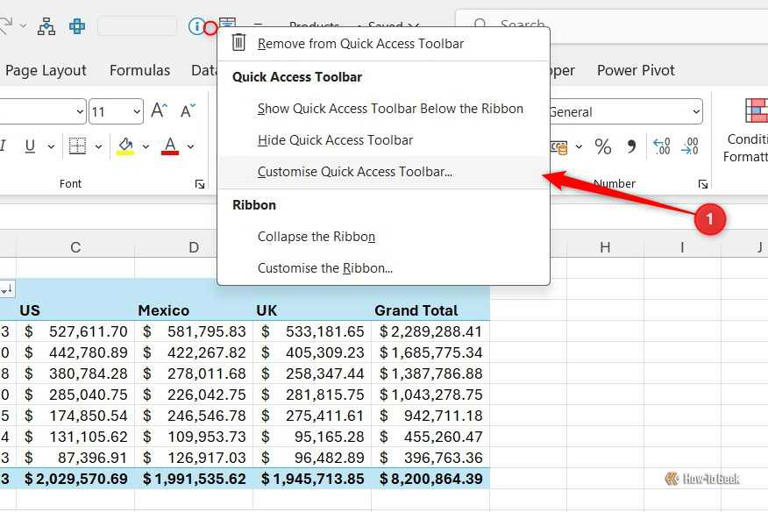768x512 pixels.
Task: Click the Decrease Decimal icon
Action: click(690, 146)
